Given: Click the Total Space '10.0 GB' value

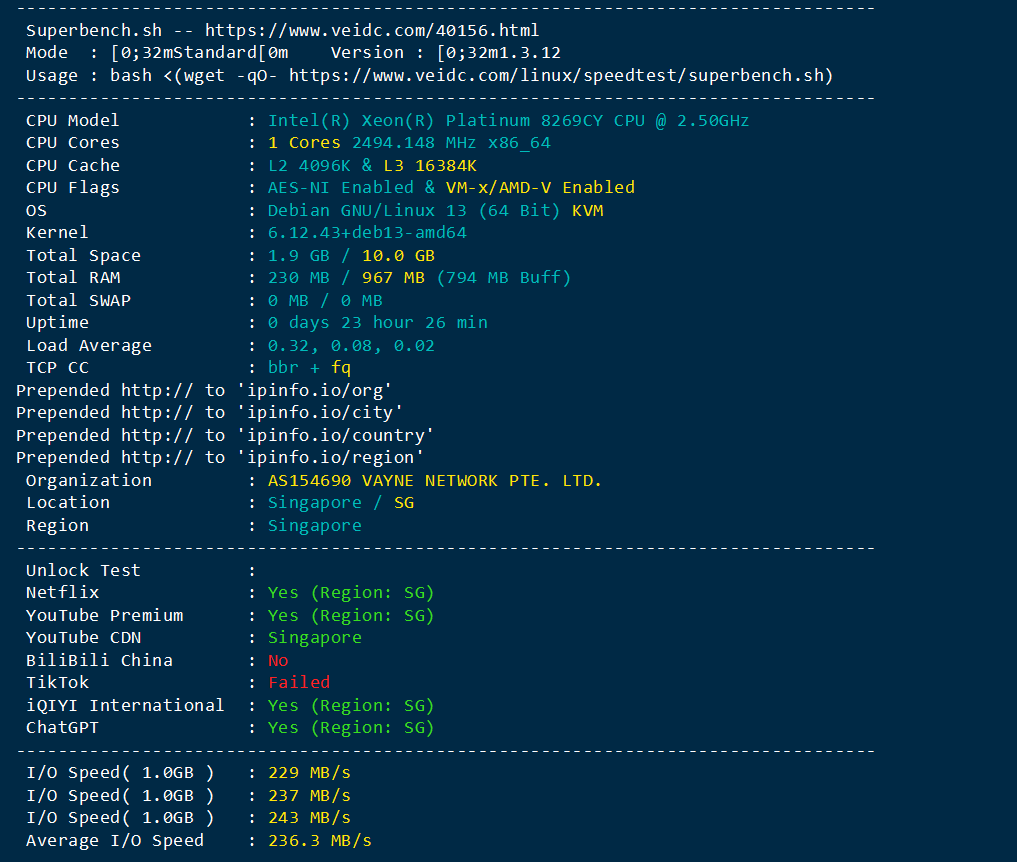Looking at the screenshot, I should 398,256.
